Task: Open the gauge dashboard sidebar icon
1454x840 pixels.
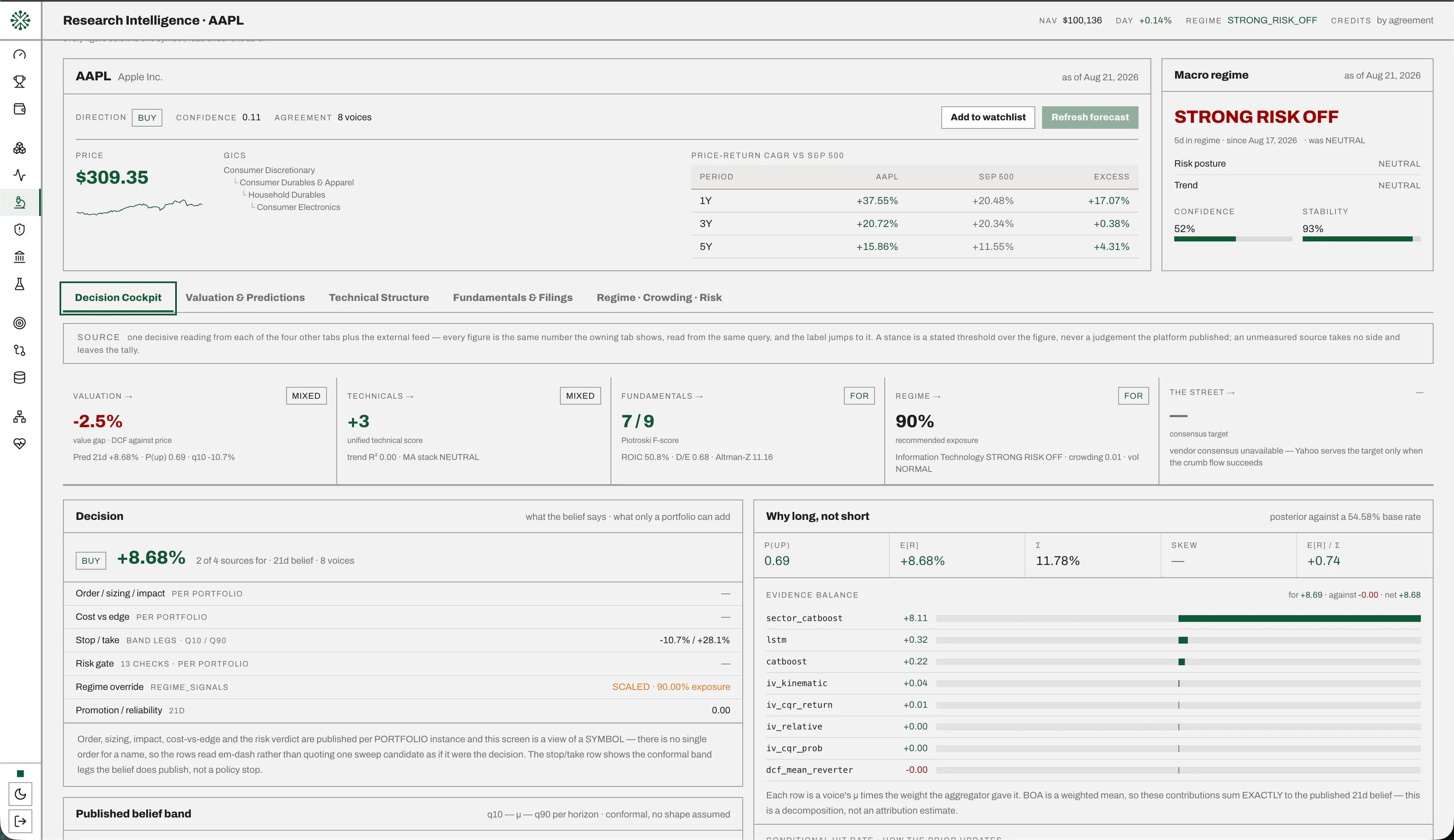Action: click(20, 55)
